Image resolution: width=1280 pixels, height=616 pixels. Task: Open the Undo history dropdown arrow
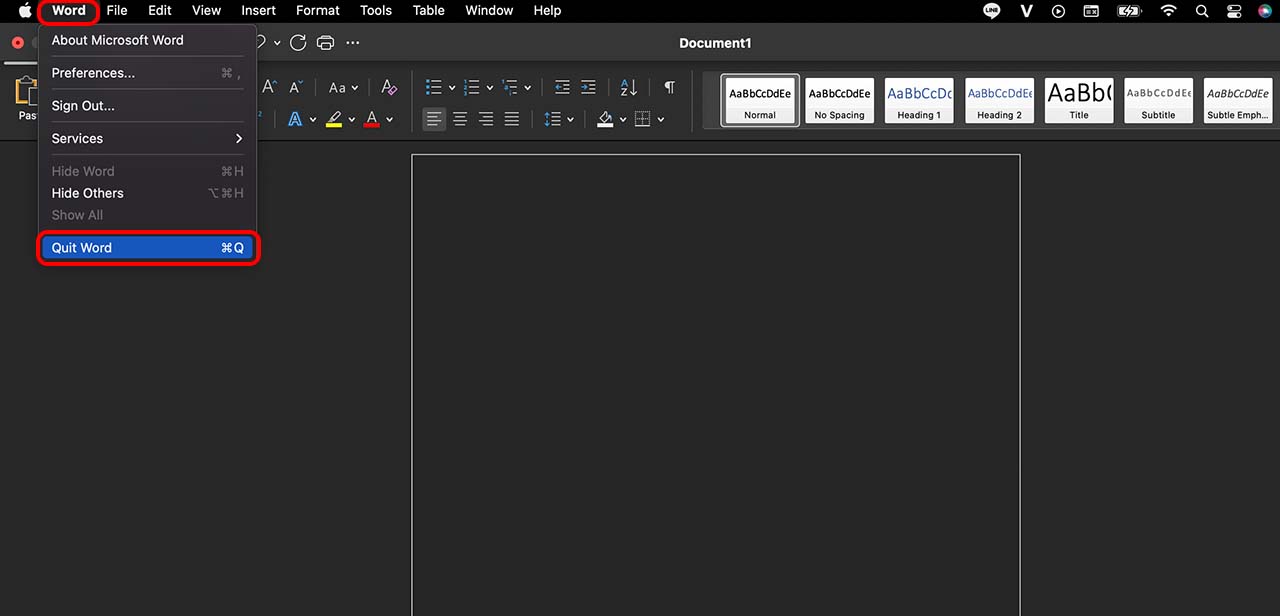(277, 43)
